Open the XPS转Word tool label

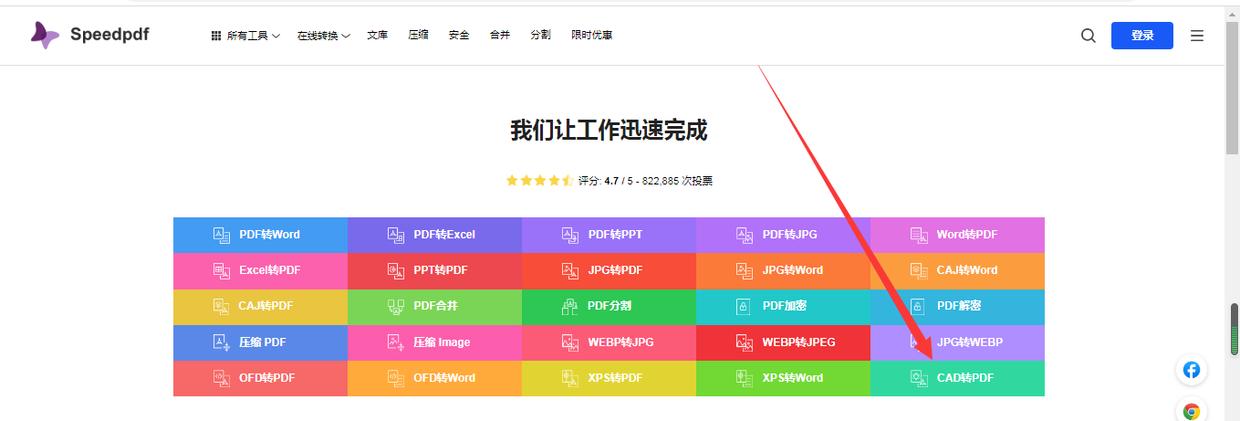pyautogui.click(x=793, y=378)
